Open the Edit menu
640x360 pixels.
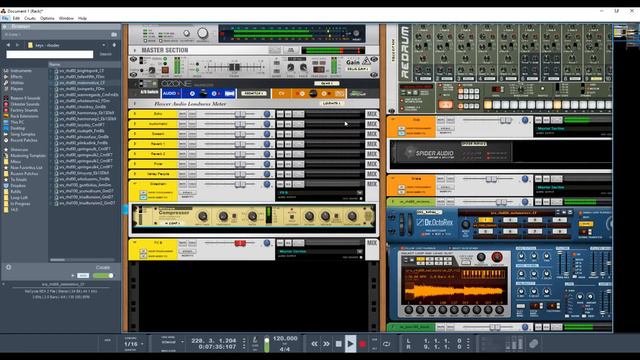(x=16, y=18)
